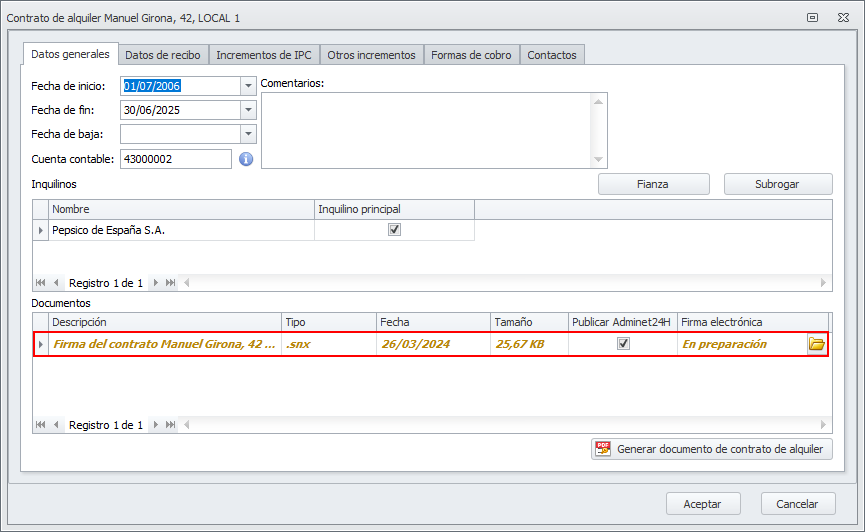Click the Inquilinos horizontal scroll left arrow
The height and width of the screenshot is (532, 865).
click(x=186, y=283)
